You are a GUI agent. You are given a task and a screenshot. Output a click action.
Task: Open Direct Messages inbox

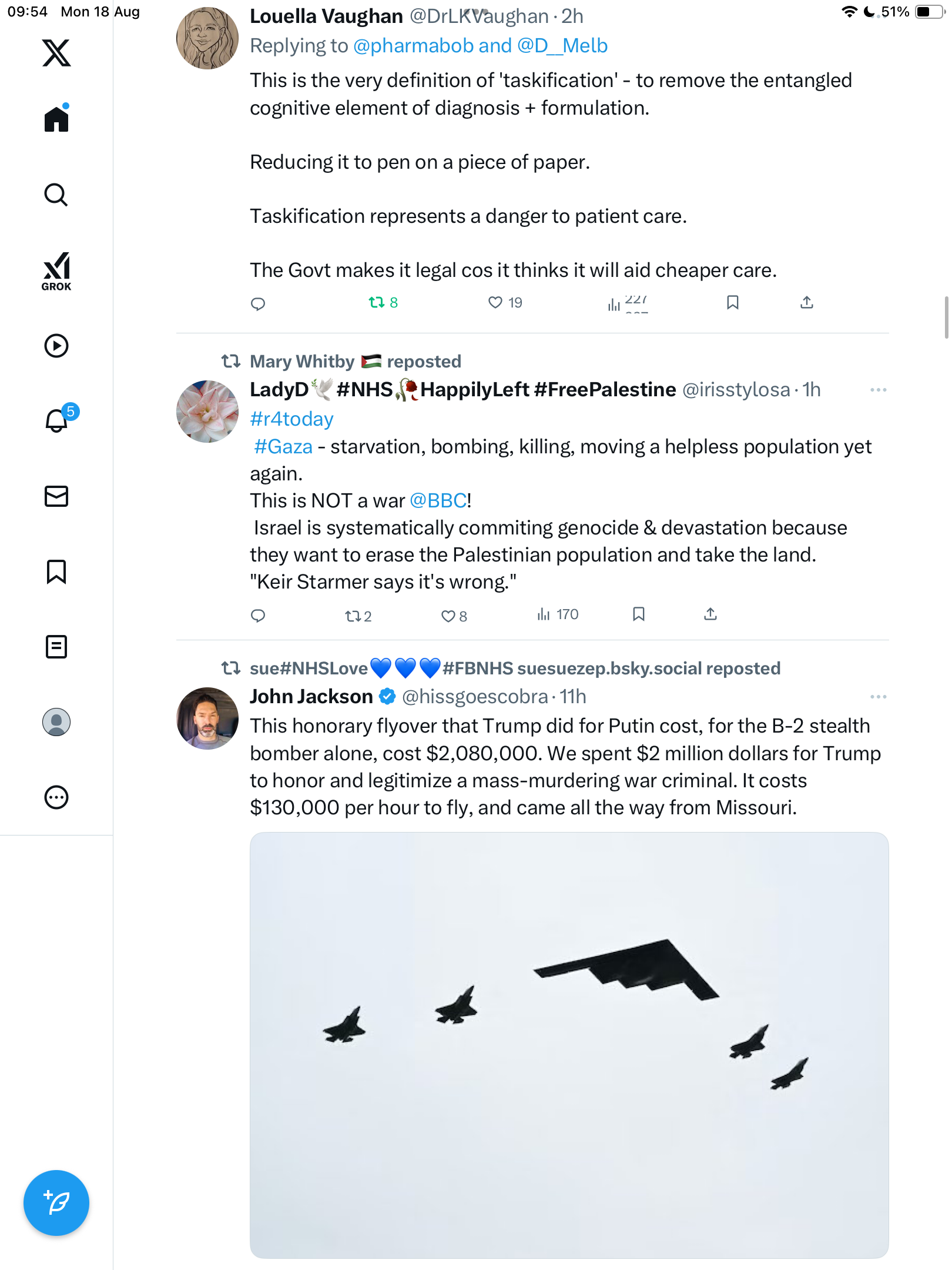tap(56, 496)
